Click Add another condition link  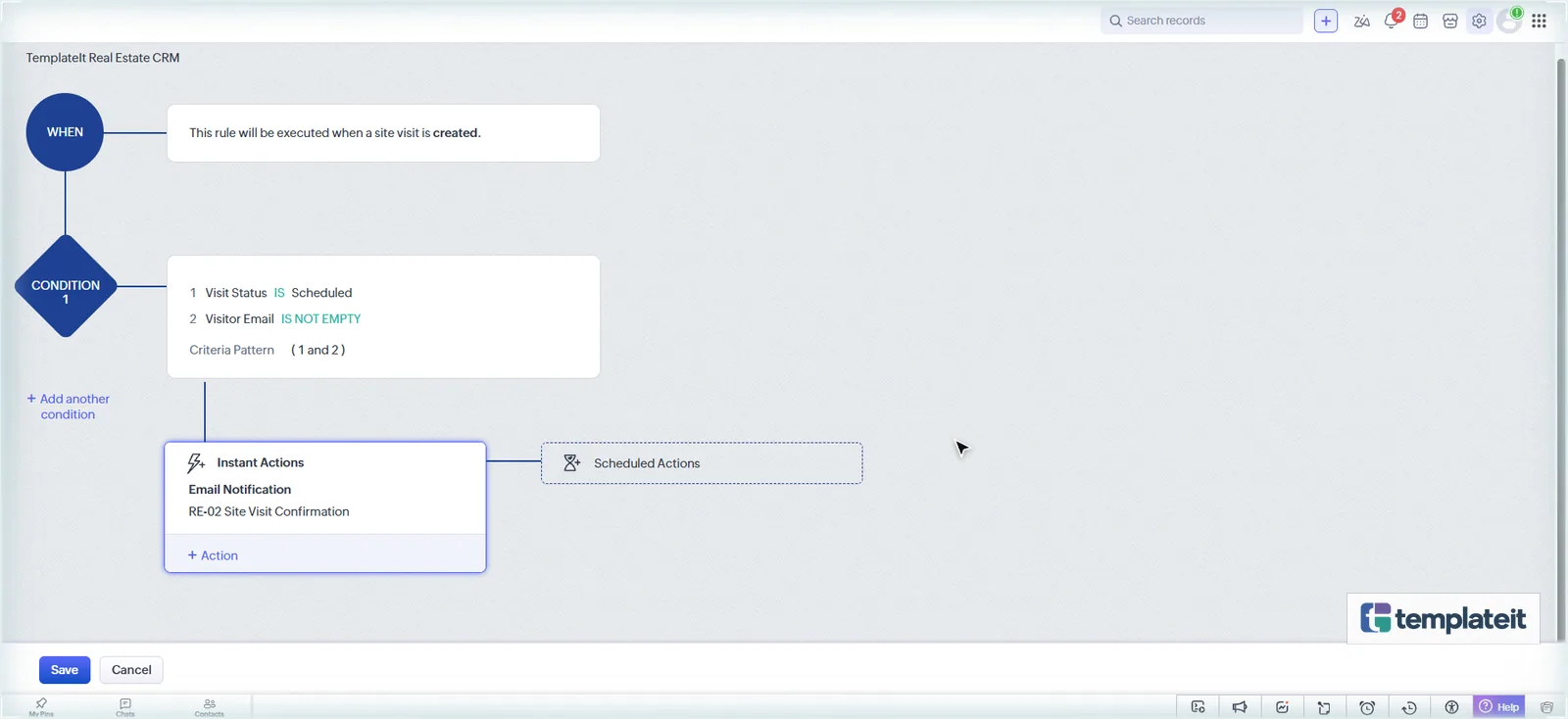[x=68, y=407]
